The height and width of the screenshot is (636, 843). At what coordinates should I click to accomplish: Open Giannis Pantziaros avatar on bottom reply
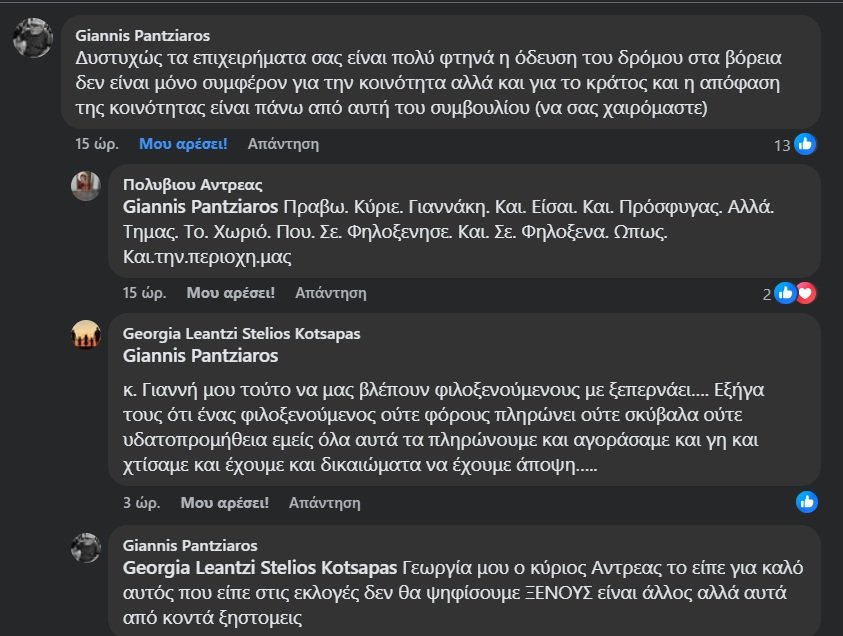(86, 548)
